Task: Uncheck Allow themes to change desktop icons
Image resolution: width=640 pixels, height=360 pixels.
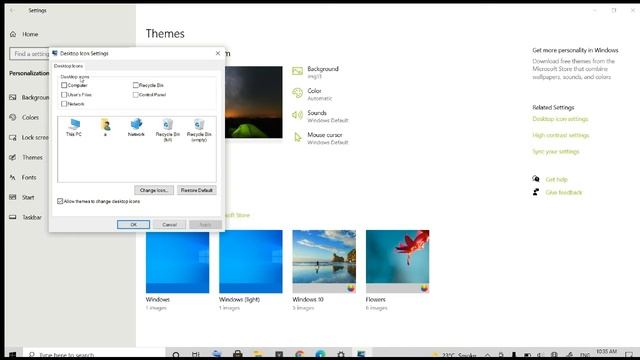Action: pos(60,201)
